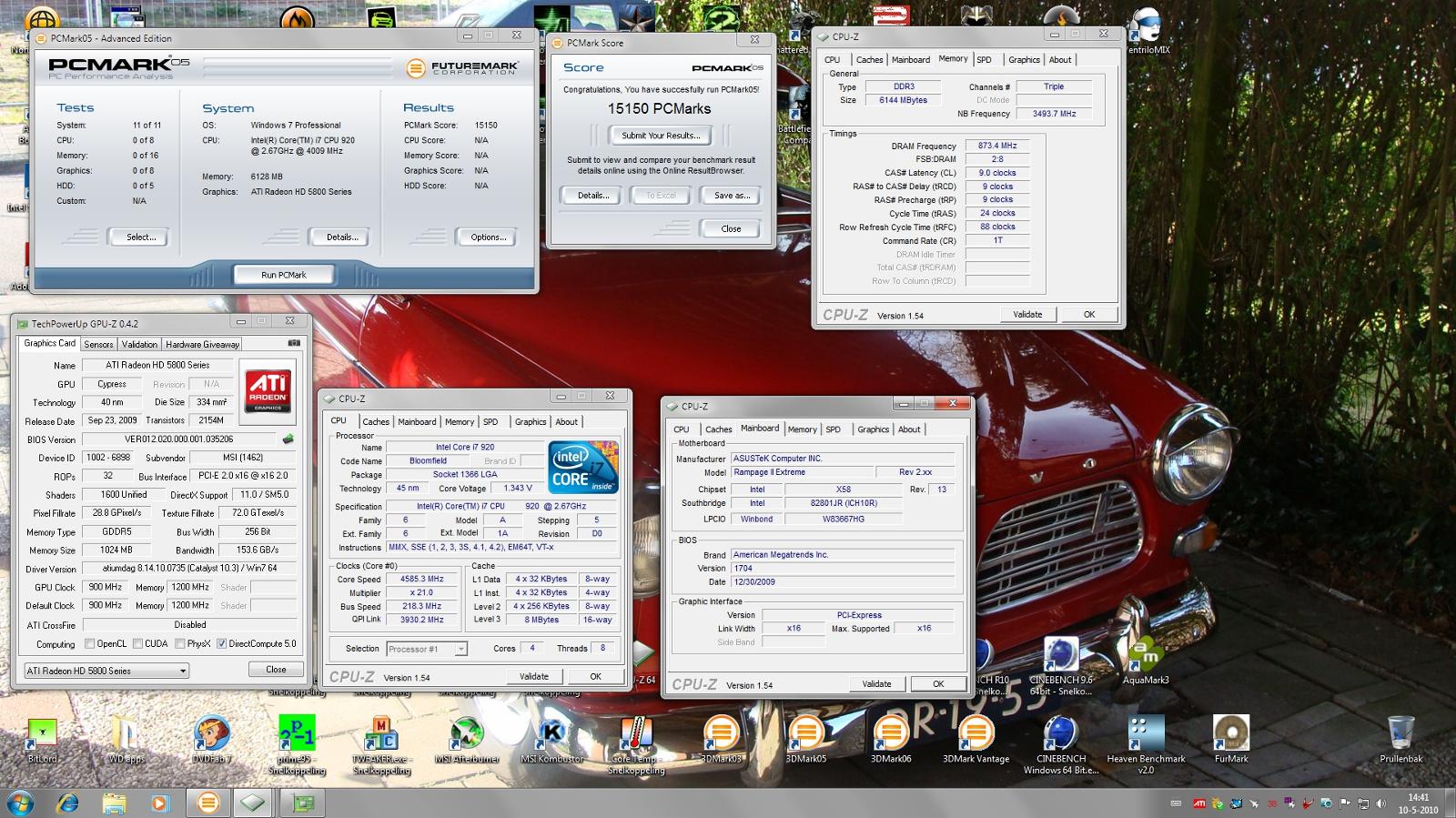
Task: Open the Windows Start orb
Action: click(20, 803)
